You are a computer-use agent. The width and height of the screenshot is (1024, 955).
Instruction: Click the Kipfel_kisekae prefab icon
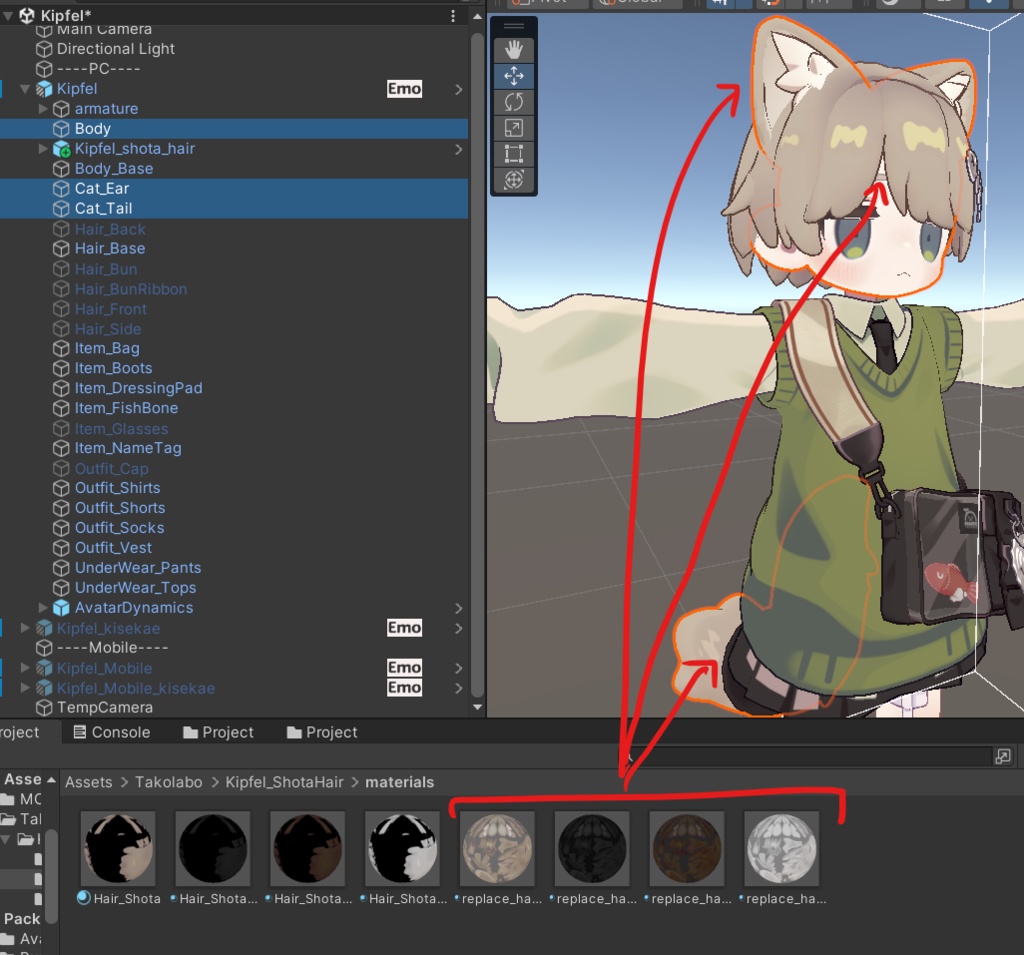(44, 628)
